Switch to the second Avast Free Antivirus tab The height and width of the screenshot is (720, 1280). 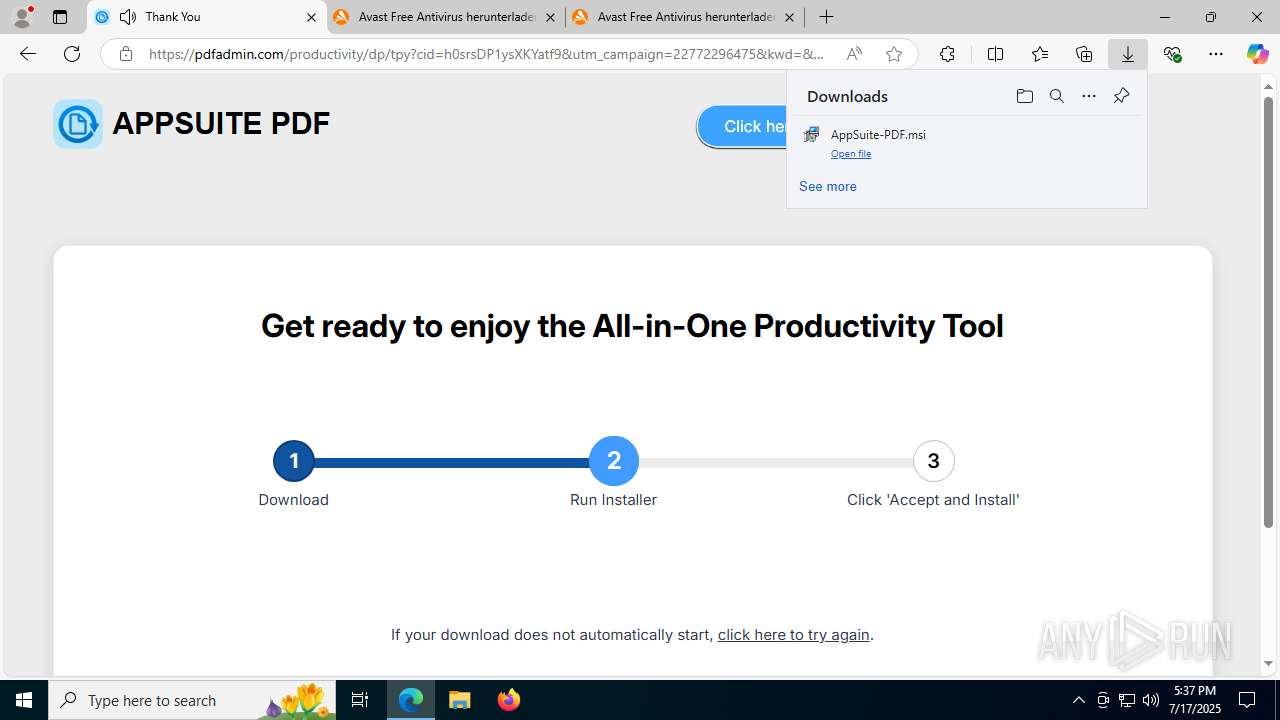point(685,17)
